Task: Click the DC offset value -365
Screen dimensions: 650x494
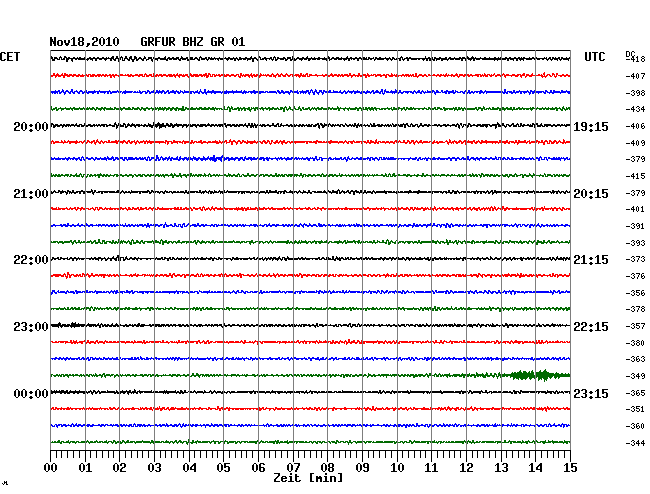Action: [635, 393]
